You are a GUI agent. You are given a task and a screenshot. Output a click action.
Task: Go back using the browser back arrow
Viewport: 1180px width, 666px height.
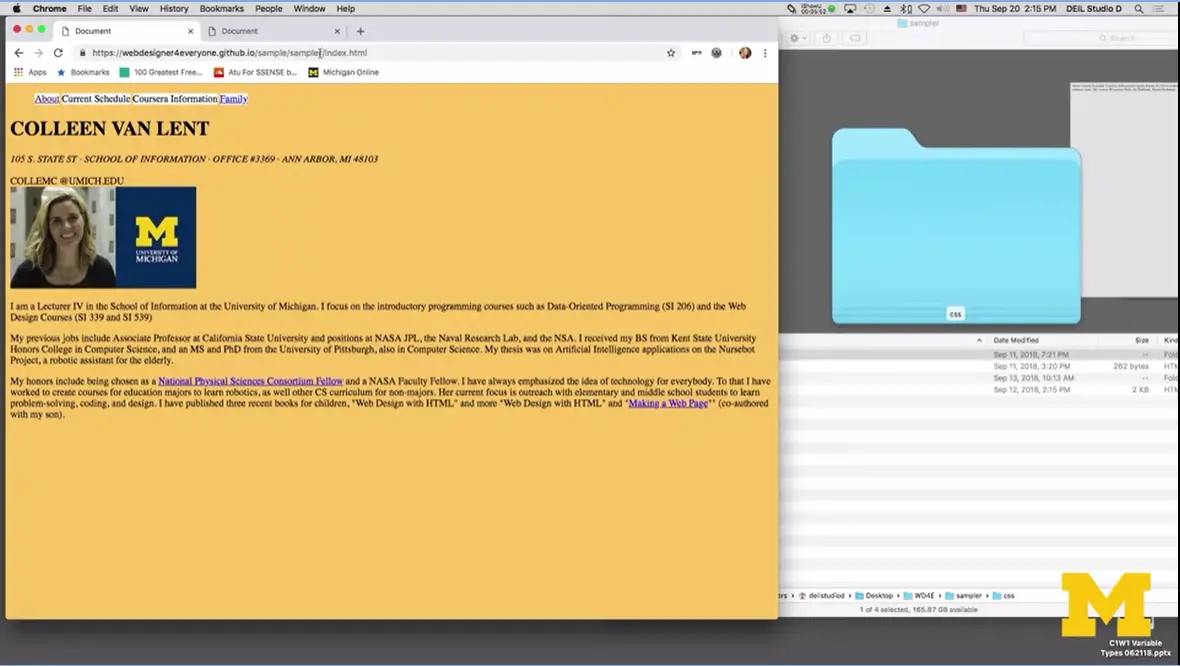point(18,52)
